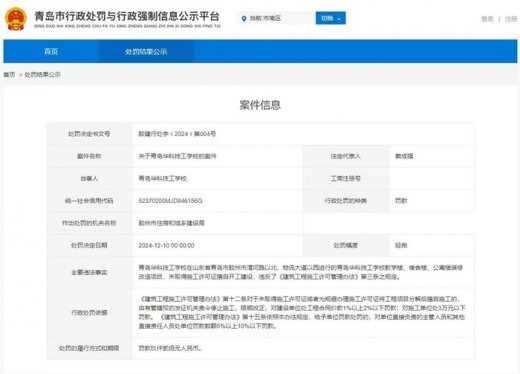Select the 统一社会信用代码 label cell
This screenshot has height=374, width=520.
89,201
